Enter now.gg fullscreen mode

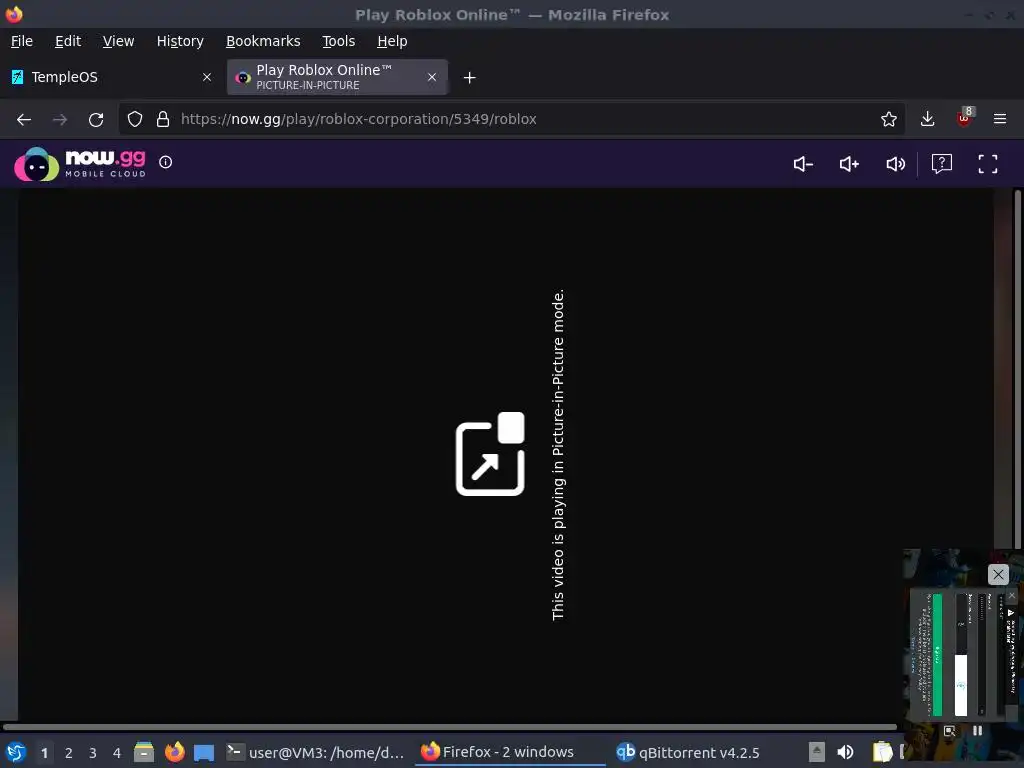tap(987, 164)
